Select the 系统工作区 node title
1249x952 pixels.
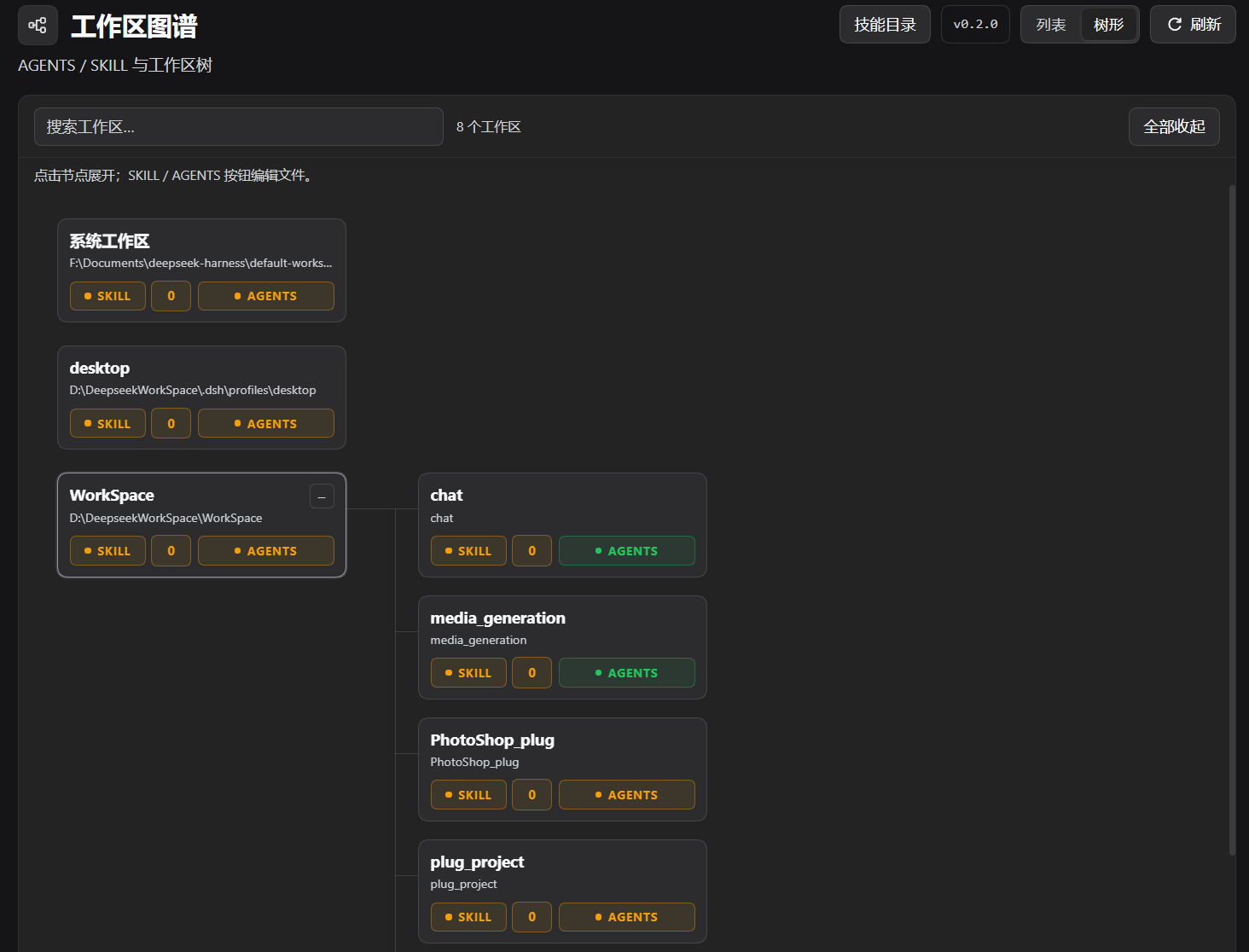click(109, 241)
